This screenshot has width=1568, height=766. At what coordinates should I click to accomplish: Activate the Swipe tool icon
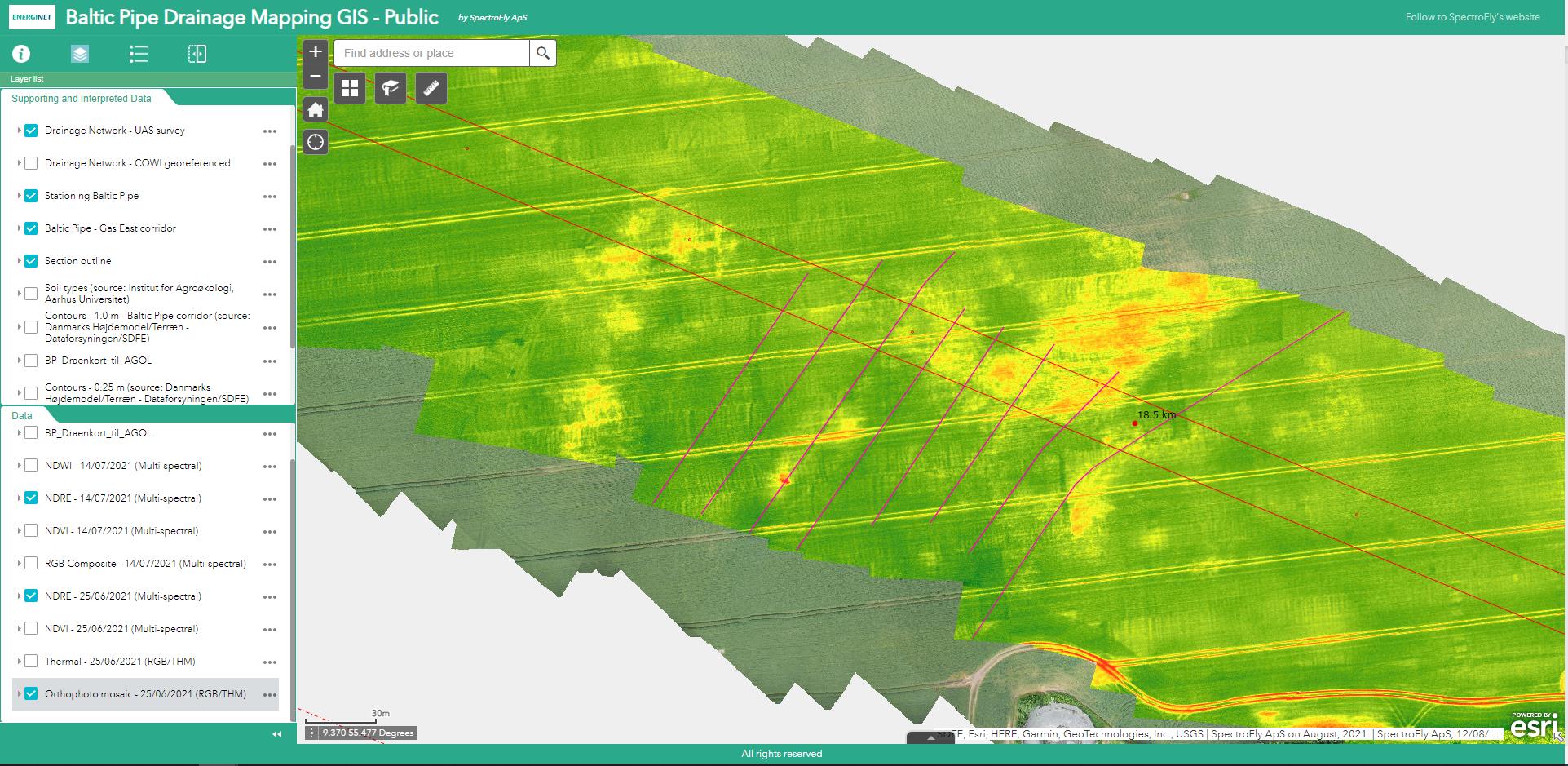(x=197, y=54)
